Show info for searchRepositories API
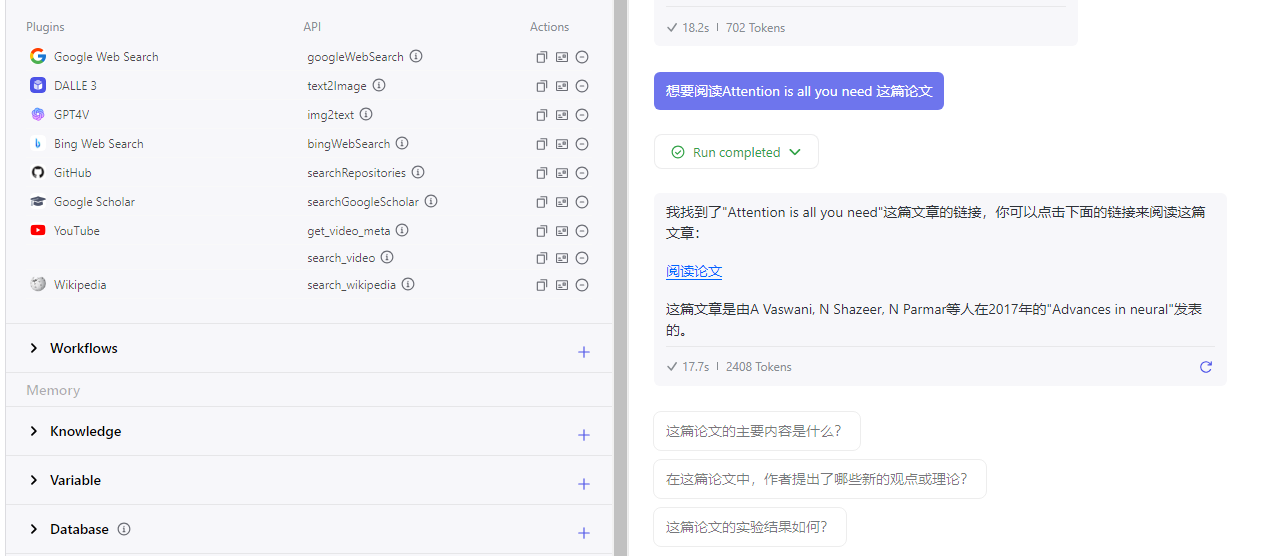 click(x=418, y=172)
